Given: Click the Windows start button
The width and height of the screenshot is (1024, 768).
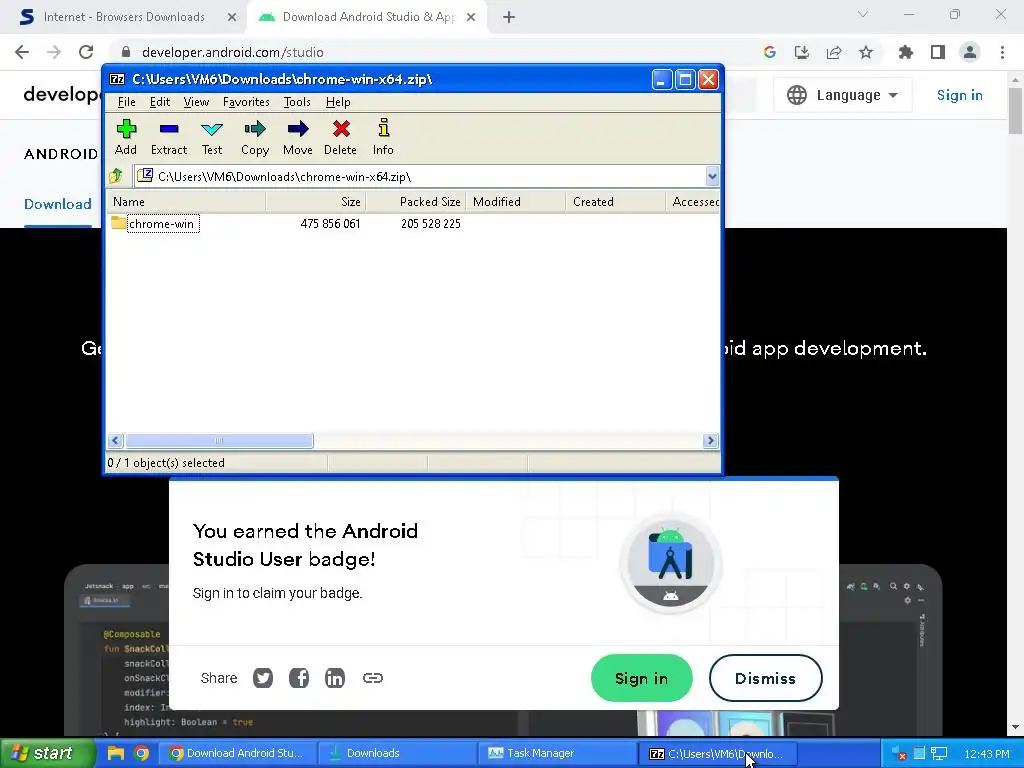Looking at the screenshot, I should click(47, 753).
